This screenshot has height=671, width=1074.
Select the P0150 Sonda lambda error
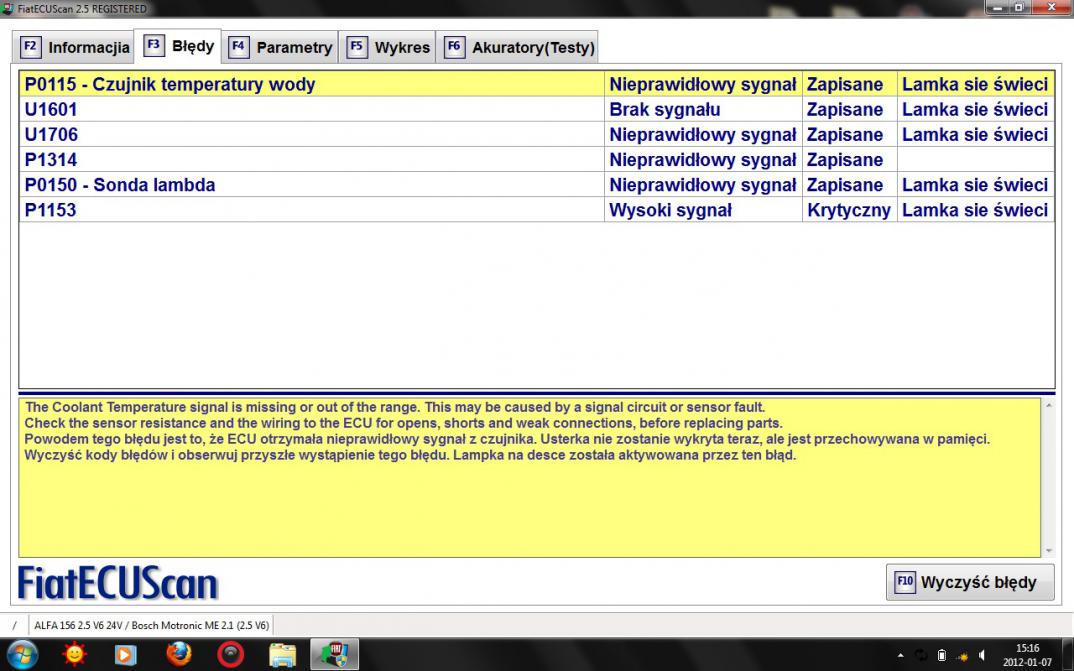(120, 185)
